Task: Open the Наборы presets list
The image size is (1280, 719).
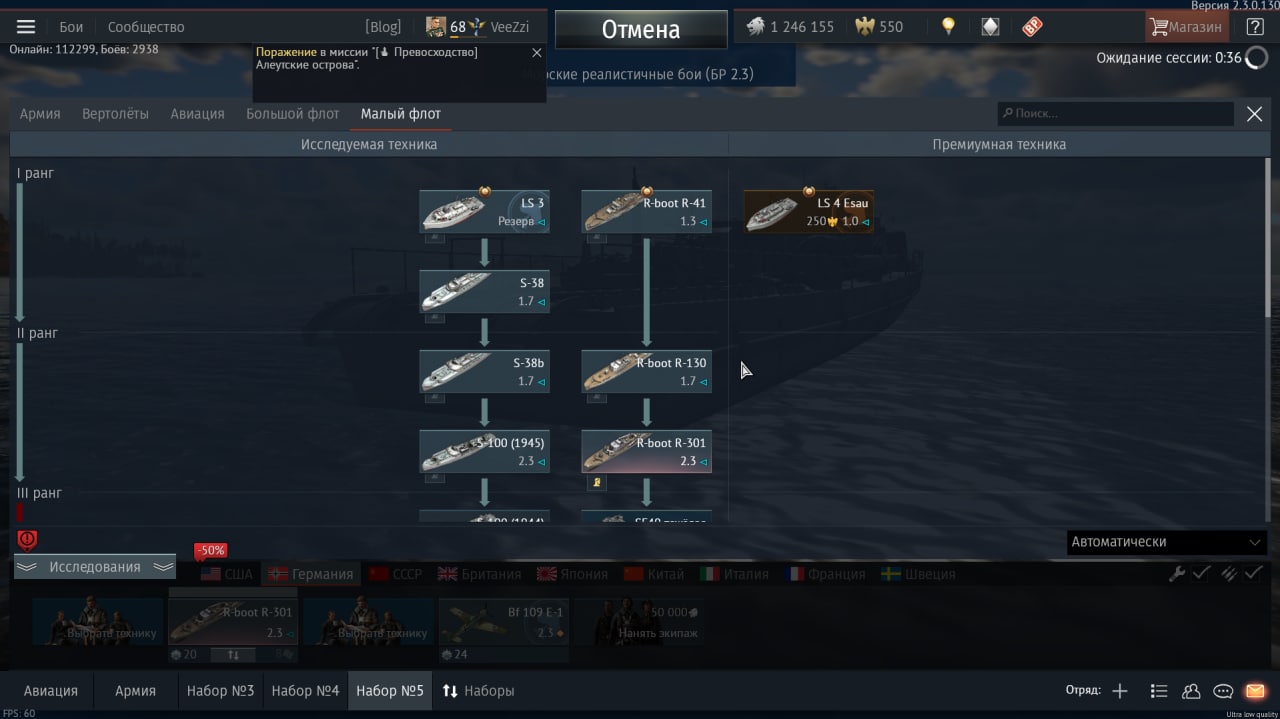Action: (x=478, y=691)
